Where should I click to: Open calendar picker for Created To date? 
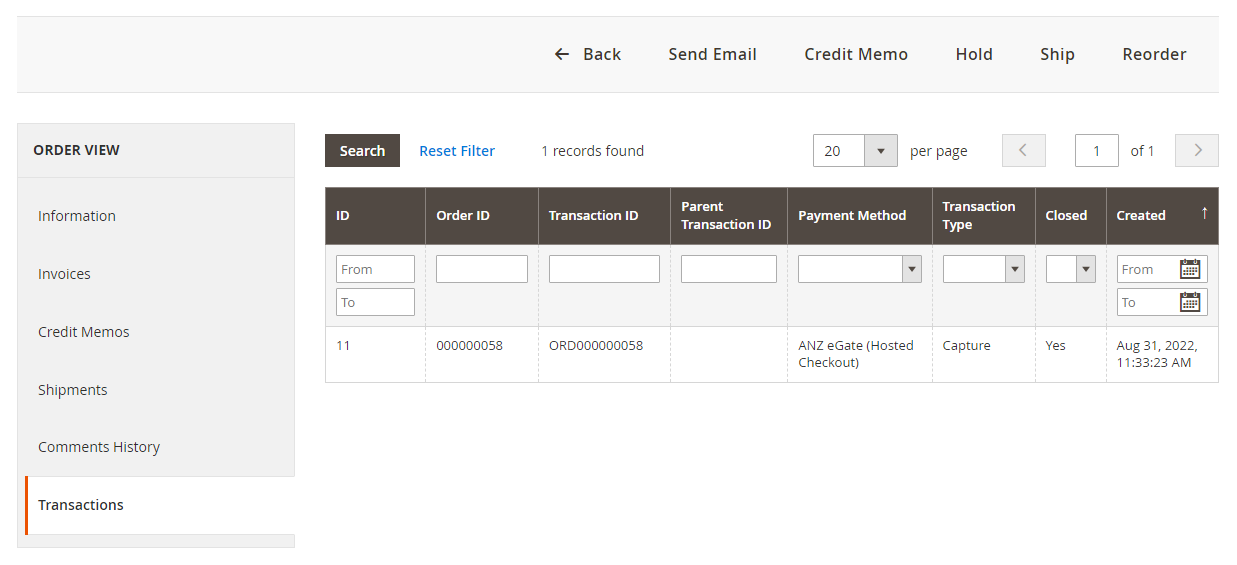pos(1189,302)
